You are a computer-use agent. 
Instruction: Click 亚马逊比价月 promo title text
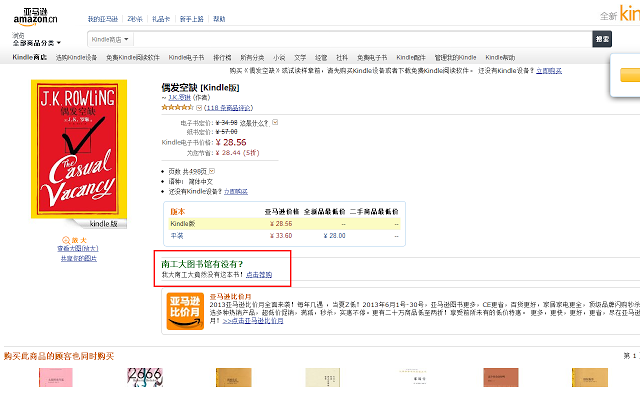coord(231,296)
